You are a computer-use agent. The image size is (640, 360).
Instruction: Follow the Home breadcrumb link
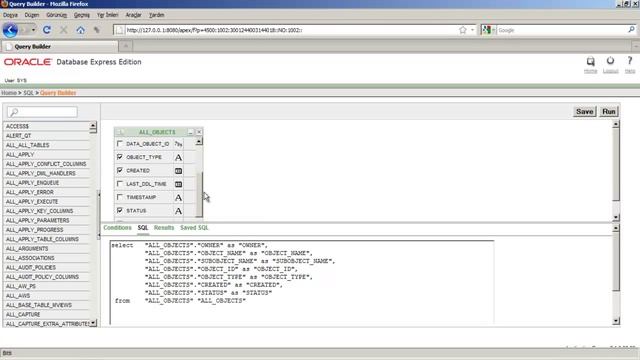tap(9, 93)
